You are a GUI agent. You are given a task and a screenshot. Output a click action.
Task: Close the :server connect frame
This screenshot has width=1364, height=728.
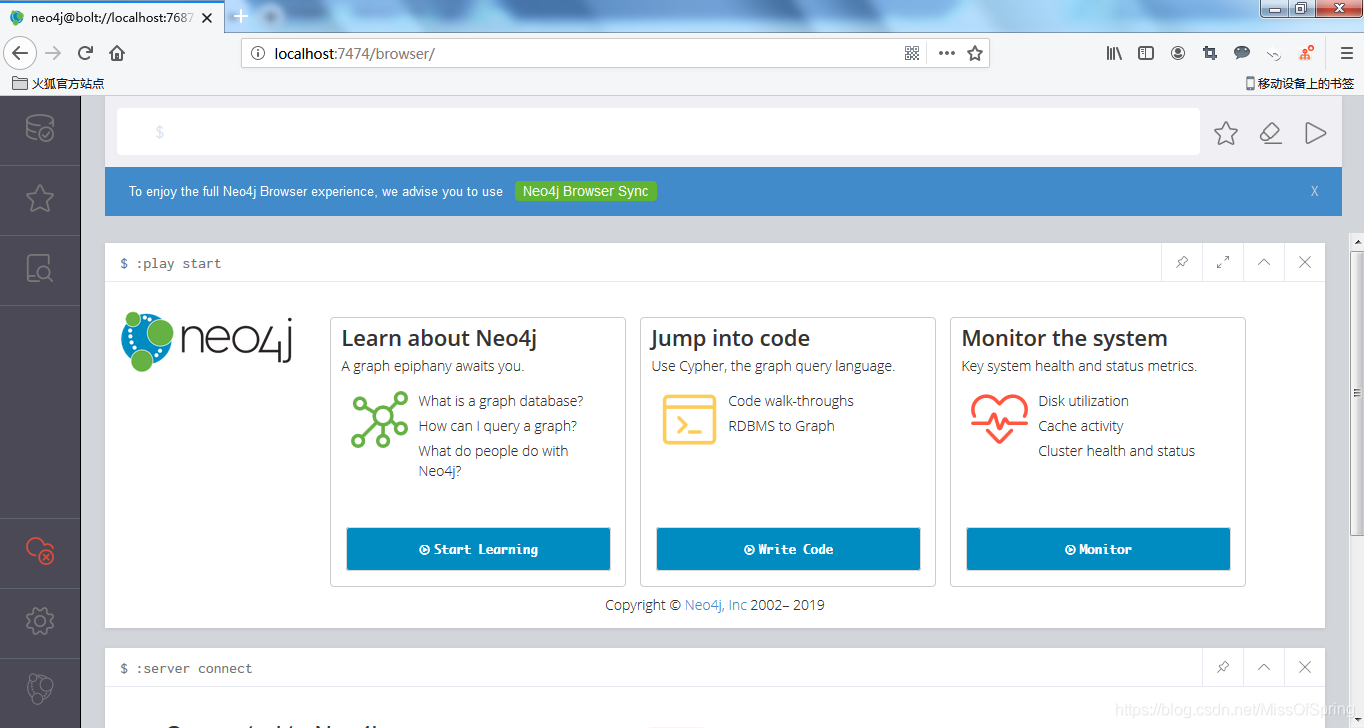point(1305,667)
